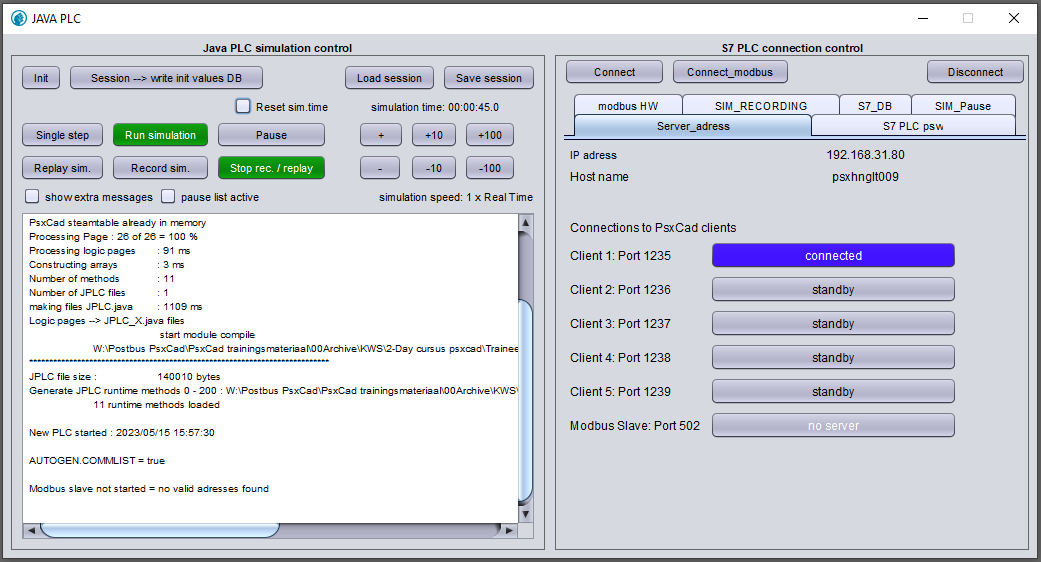Click the Load session button

[390, 78]
